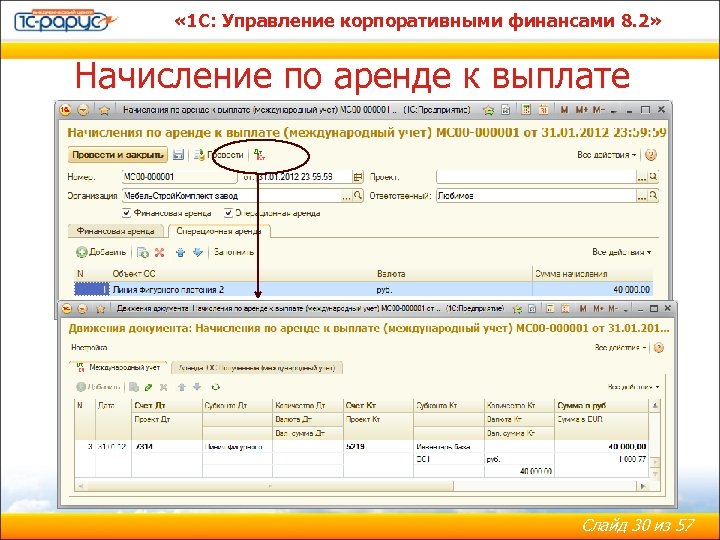The height and width of the screenshot is (540, 720).
Task: Click the Номер field MC00-000001
Action: (x=180, y=177)
